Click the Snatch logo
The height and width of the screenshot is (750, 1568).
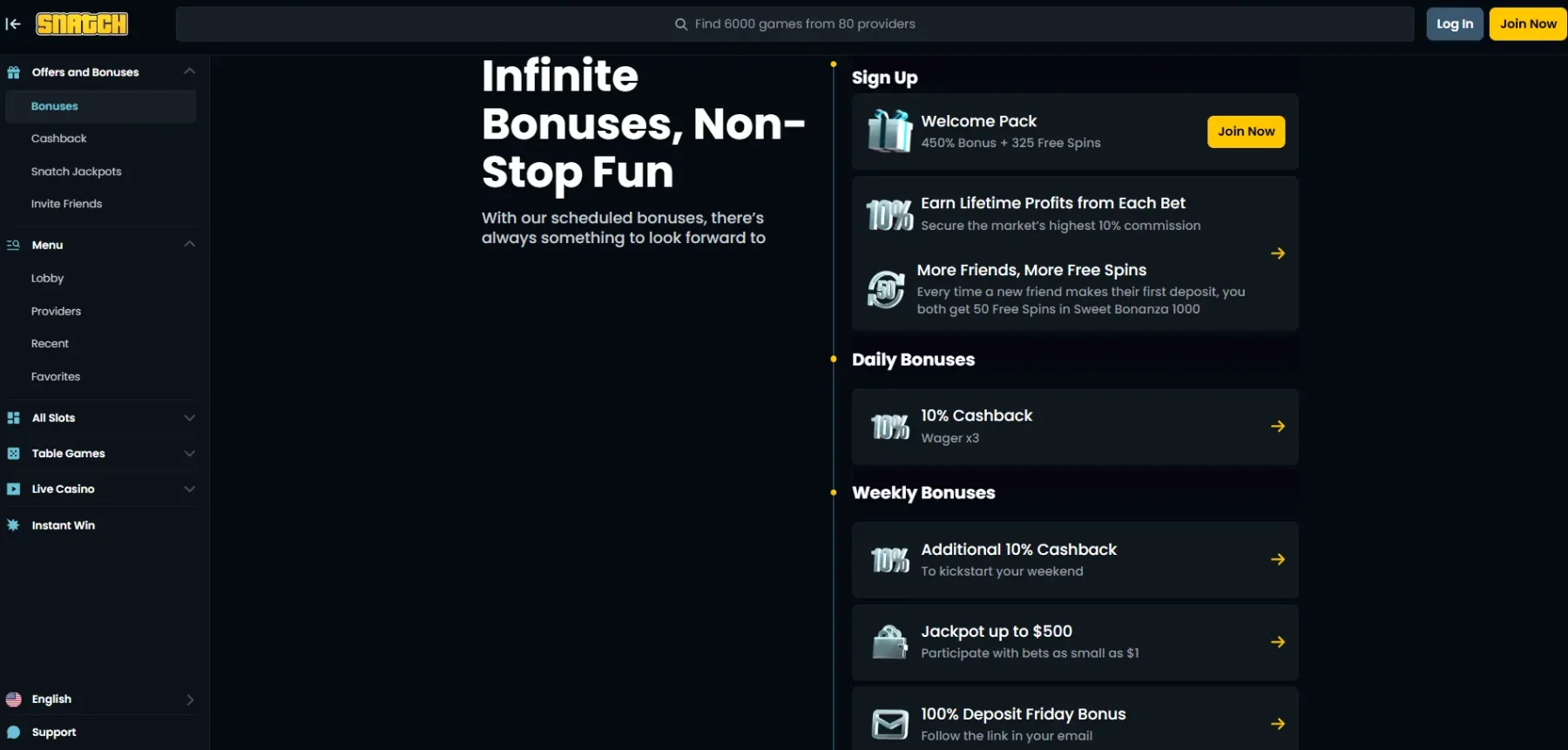click(x=82, y=24)
